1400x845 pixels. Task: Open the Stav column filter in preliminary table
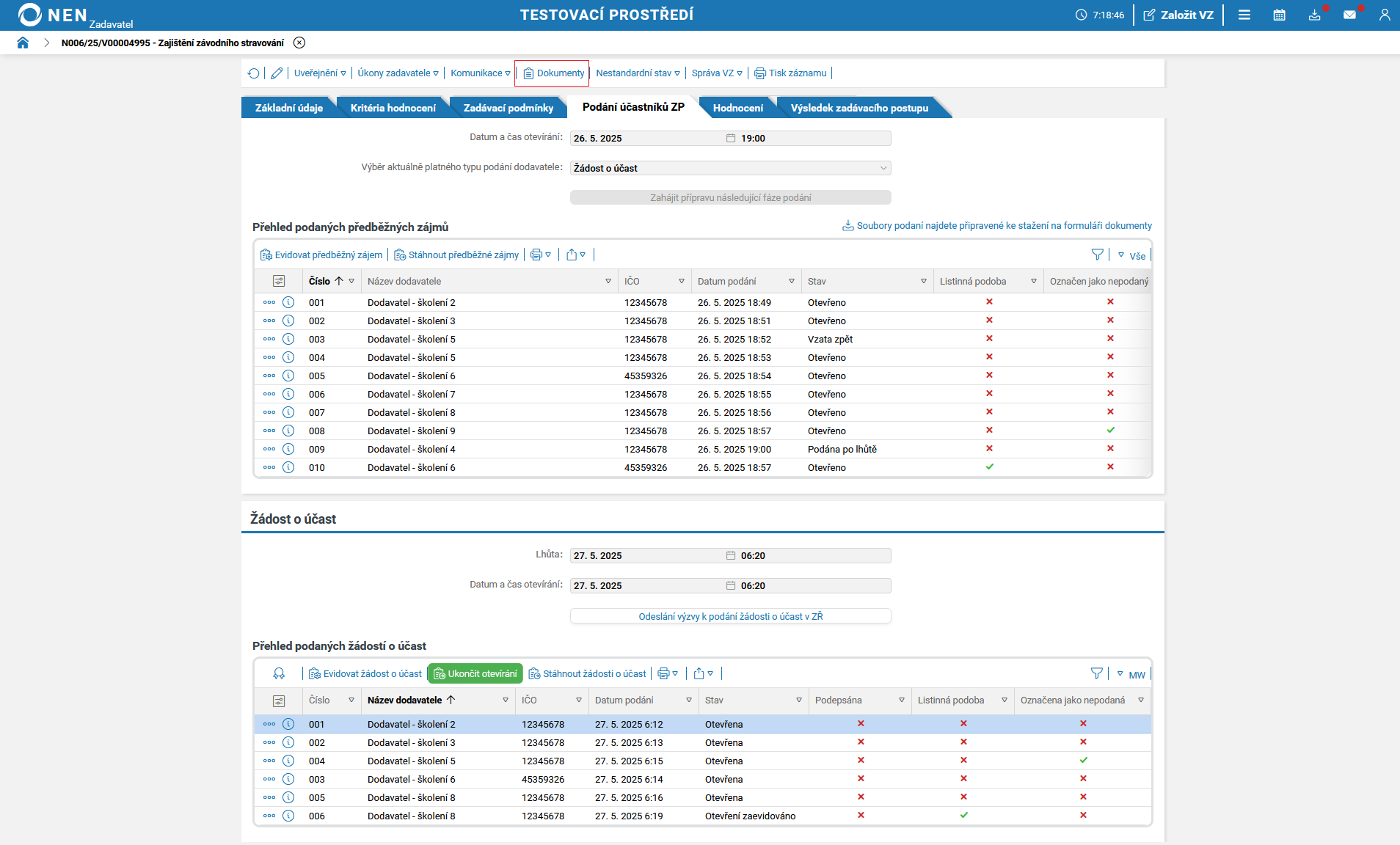tap(923, 282)
